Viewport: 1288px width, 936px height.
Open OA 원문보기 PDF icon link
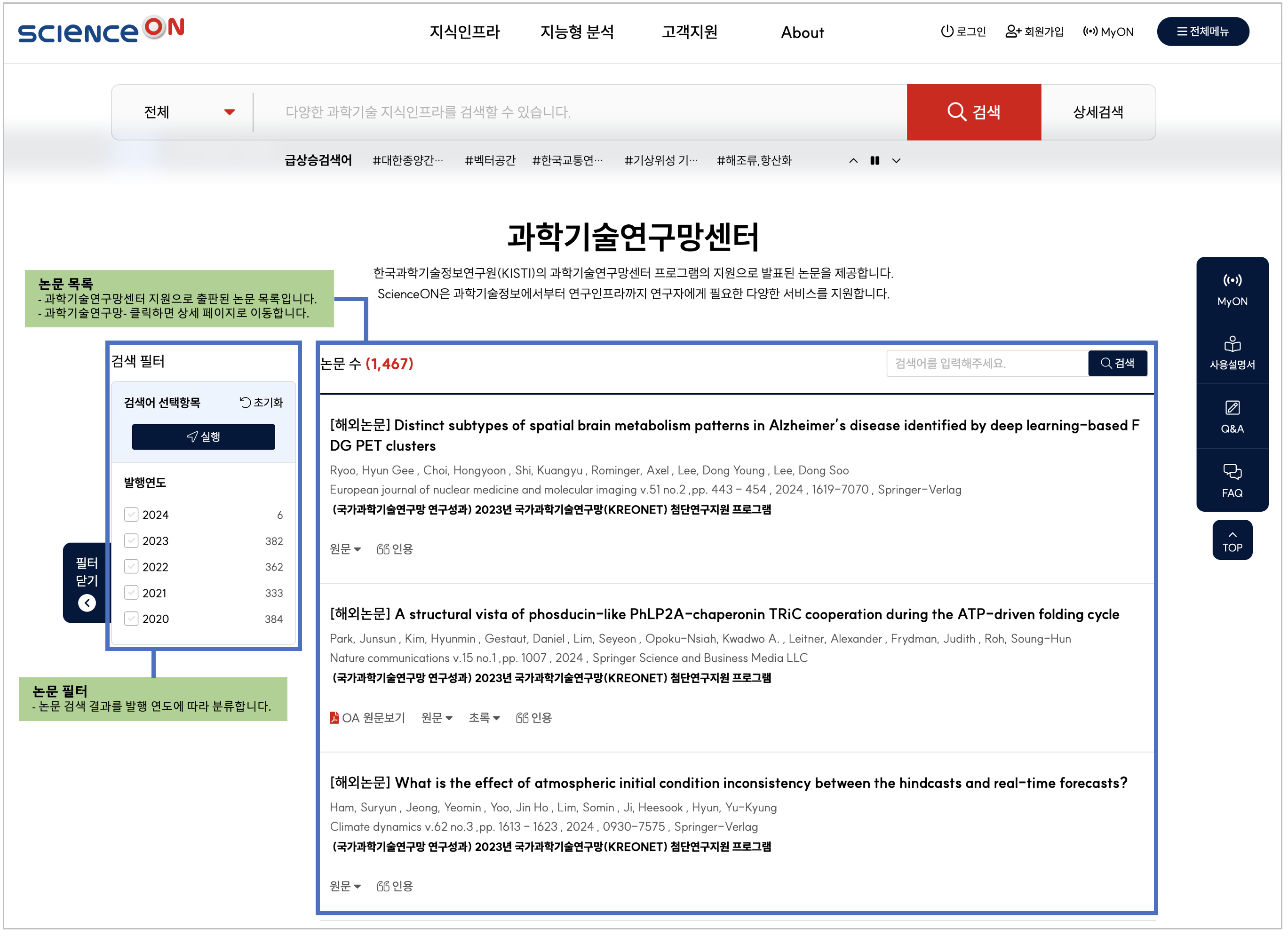click(x=367, y=719)
